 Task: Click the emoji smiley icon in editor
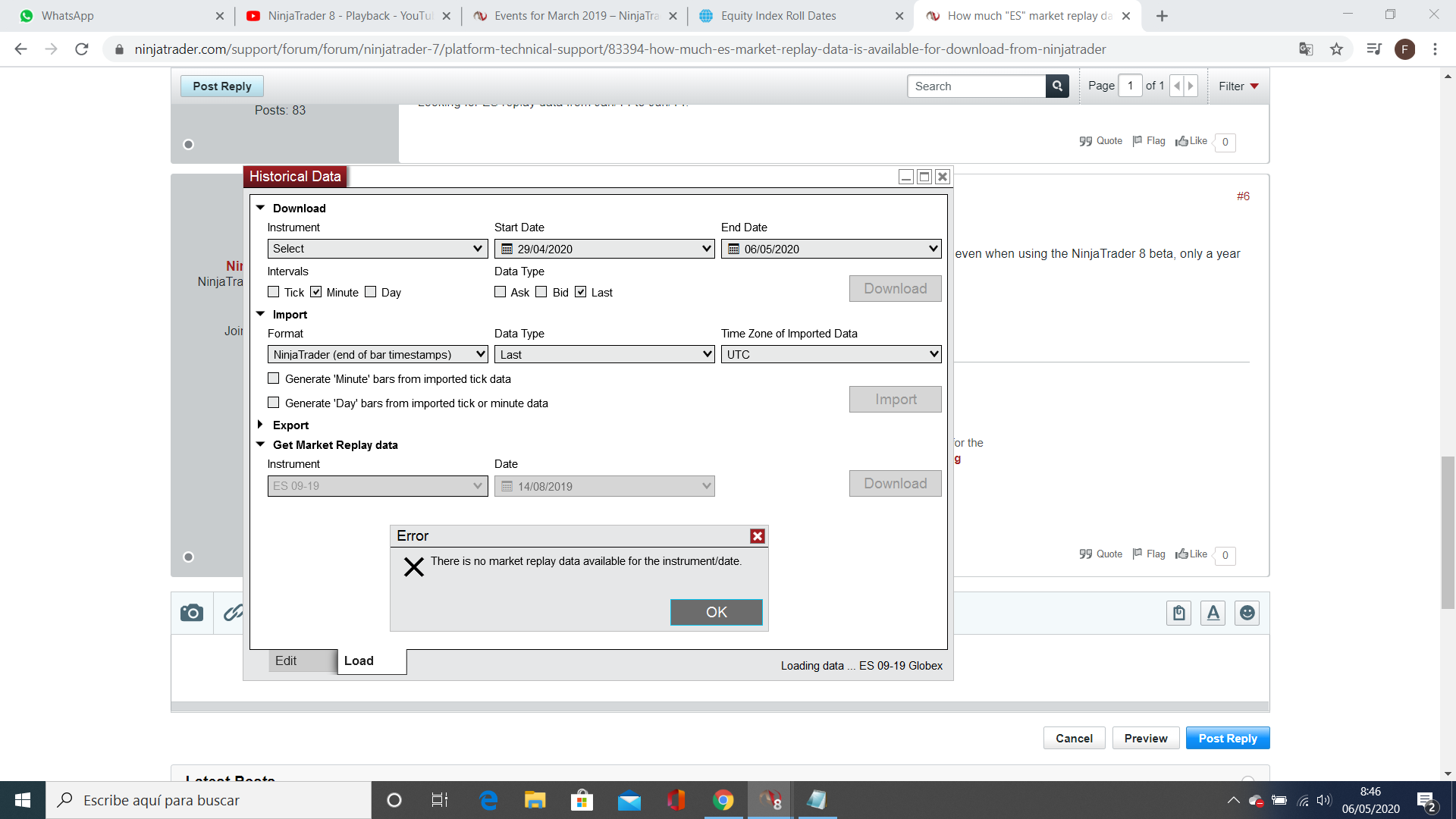(x=1247, y=613)
